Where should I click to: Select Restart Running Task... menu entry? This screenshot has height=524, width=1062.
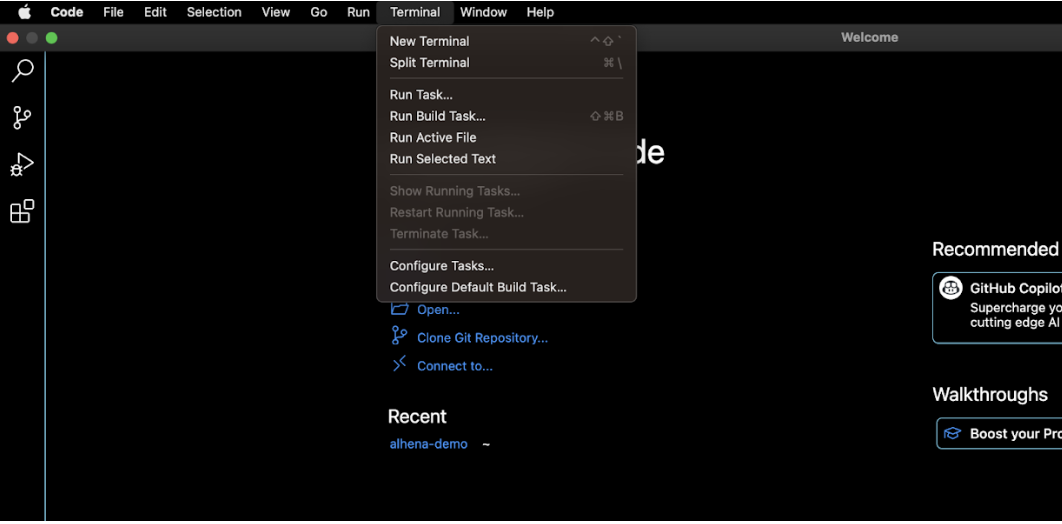click(506, 212)
